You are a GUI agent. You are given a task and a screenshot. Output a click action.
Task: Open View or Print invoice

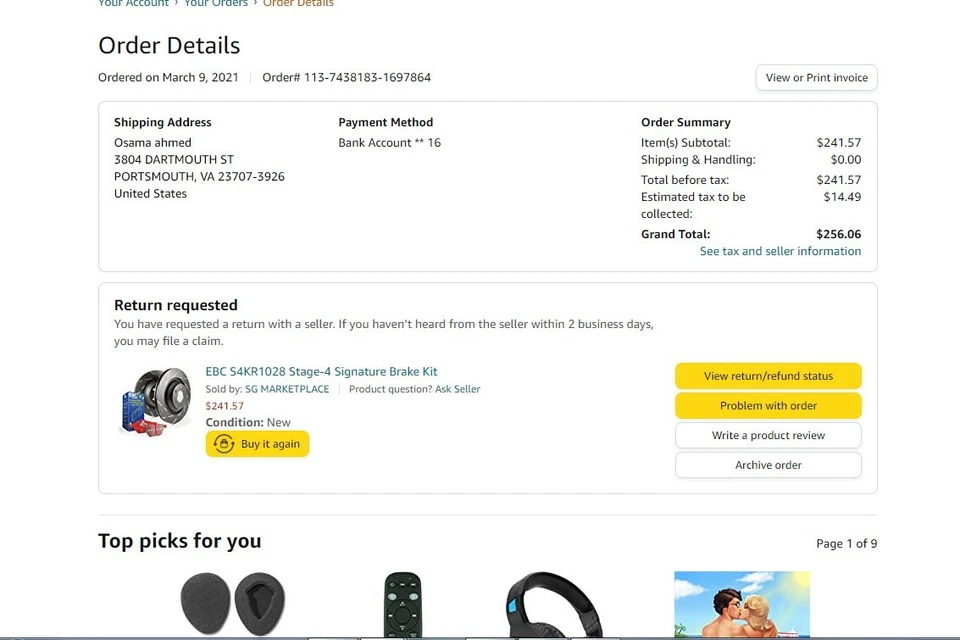(816, 78)
